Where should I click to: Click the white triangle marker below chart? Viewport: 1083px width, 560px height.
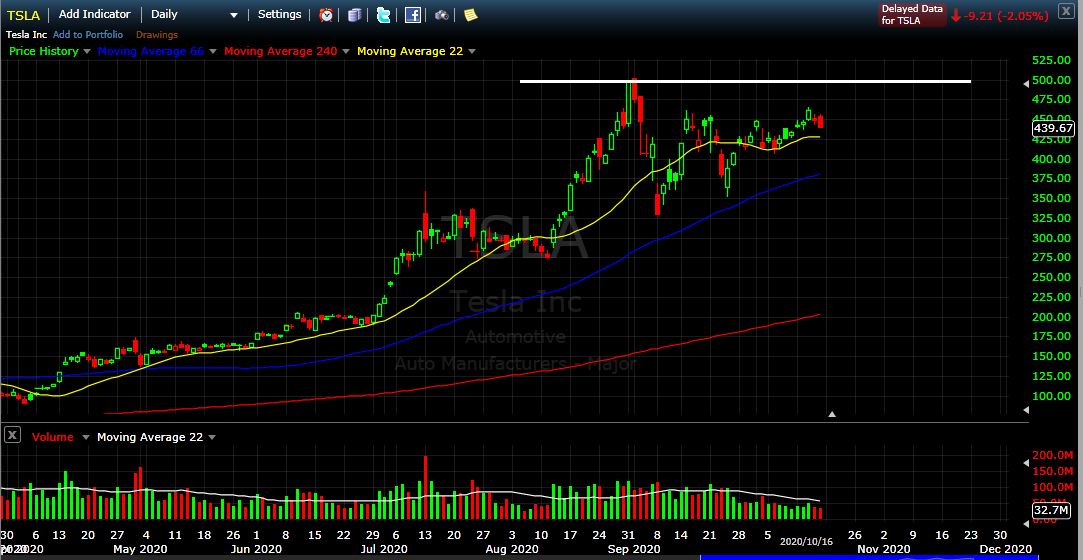pos(832,414)
